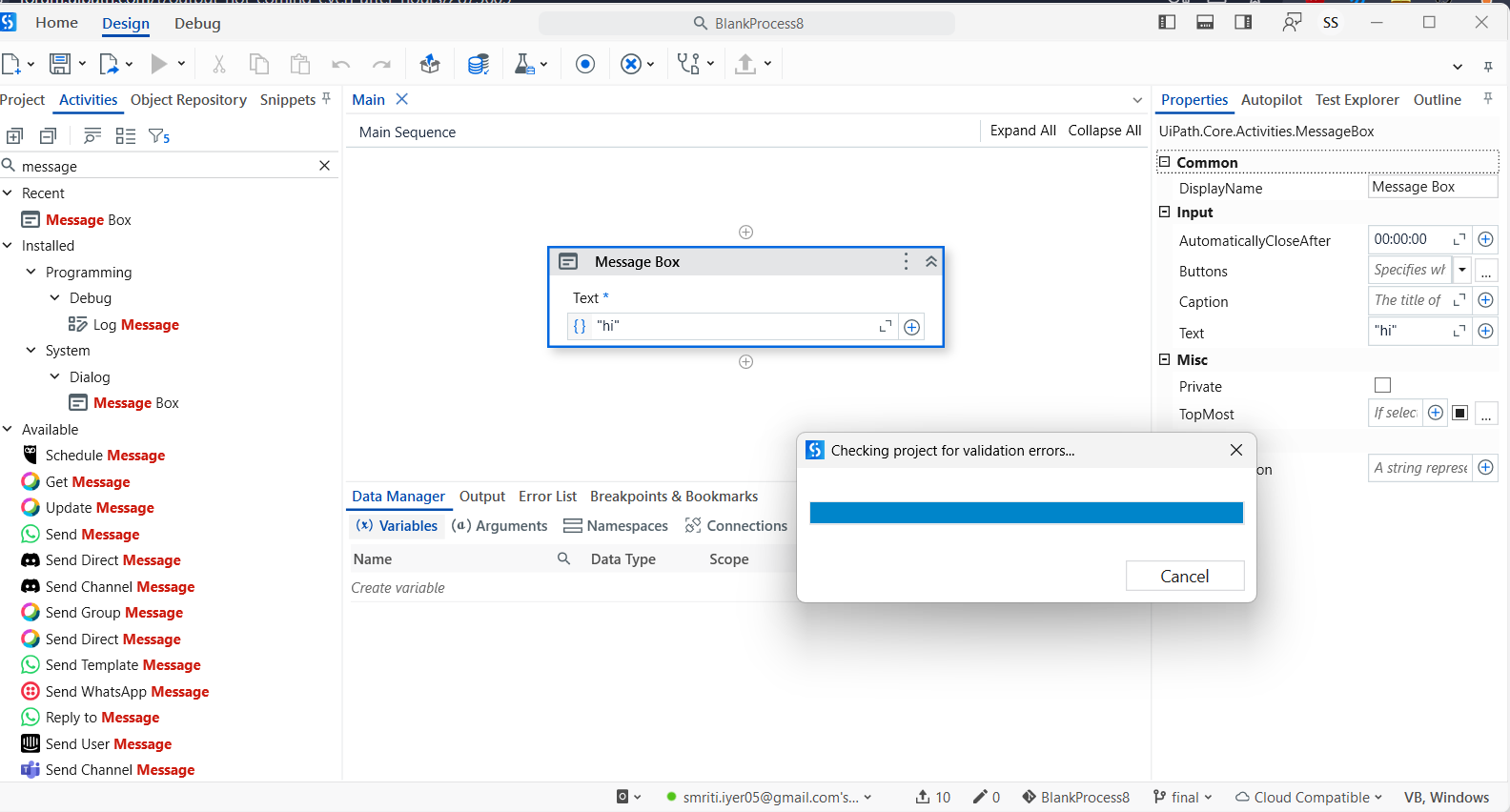Open the Manage Entities database icon
The image size is (1510, 812).
pos(479,64)
